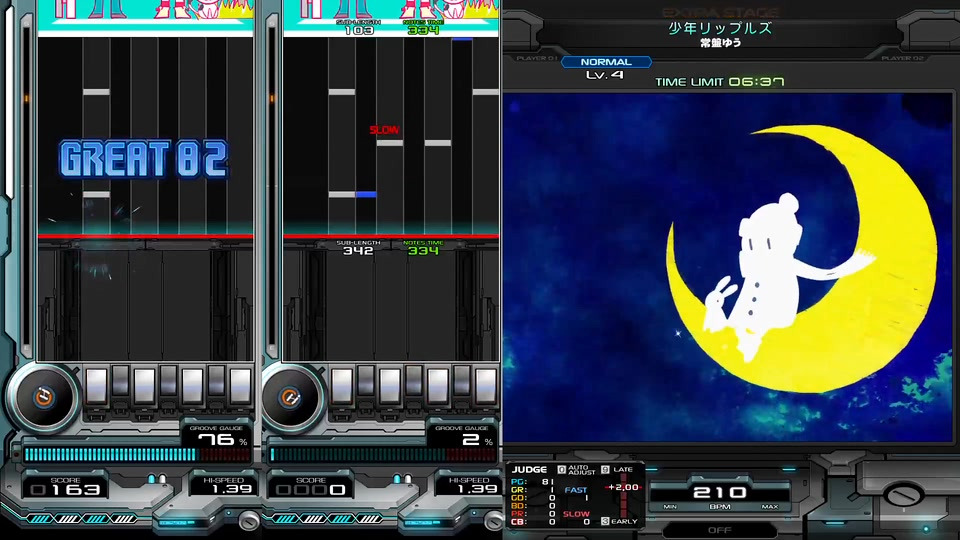960x540 pixels.
Task: Click the +2.00 timing offset value
Action: coord(623,487)
